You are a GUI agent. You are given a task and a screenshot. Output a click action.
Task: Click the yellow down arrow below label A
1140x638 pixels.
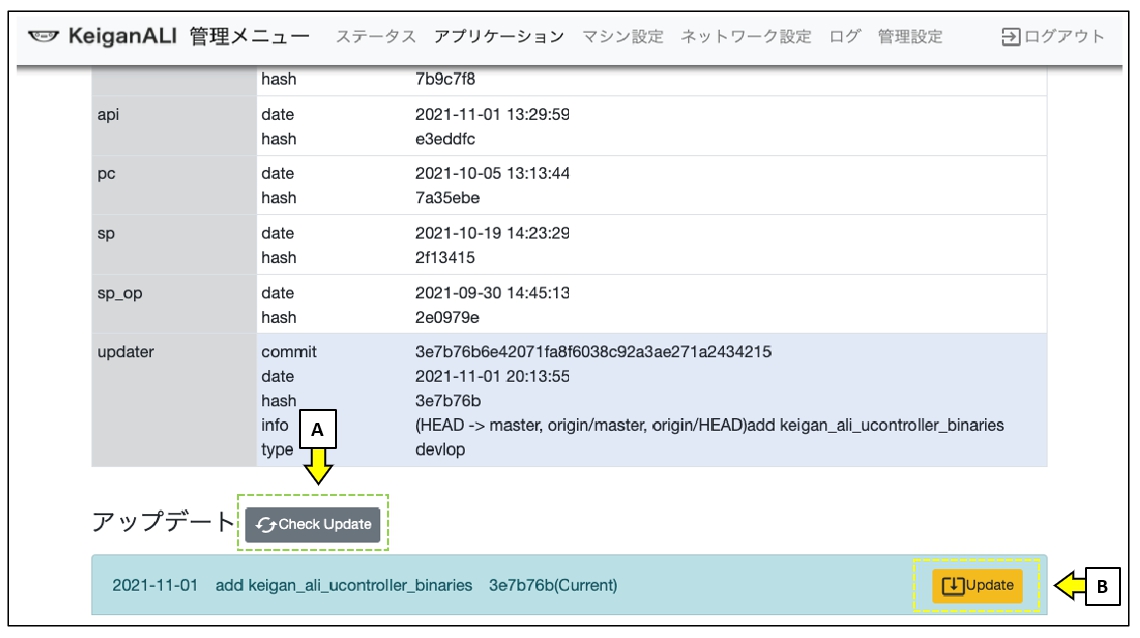tap(317, 465)
